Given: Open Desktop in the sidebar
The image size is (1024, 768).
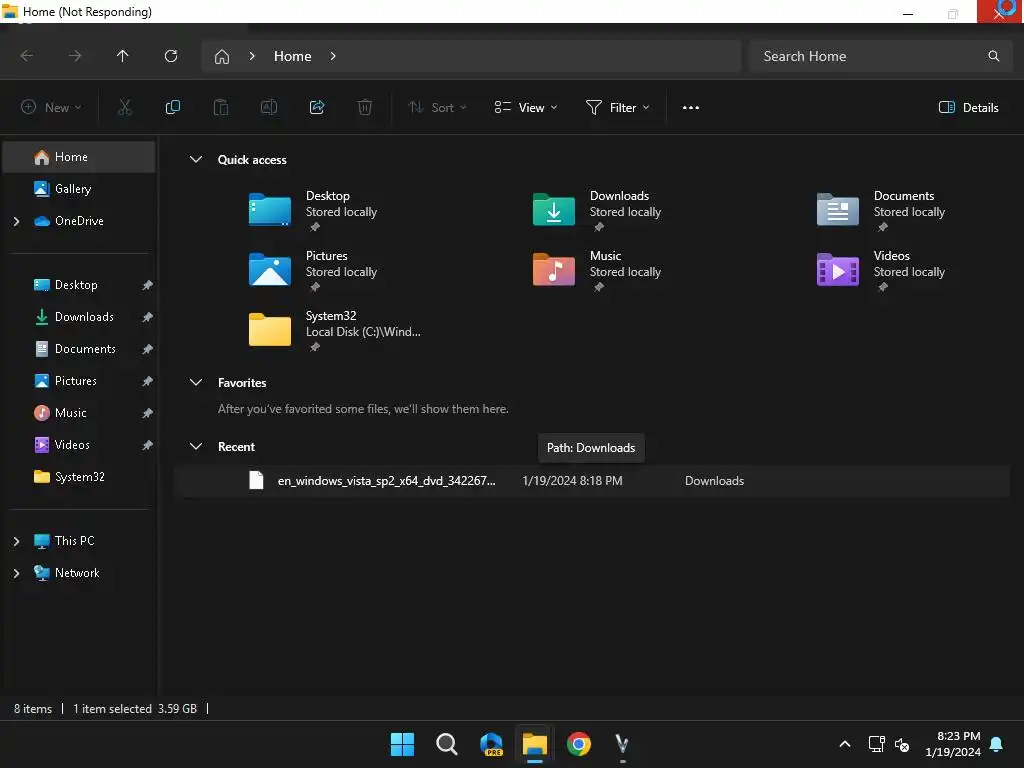Looking at the screenshot, I should [79, 285].
